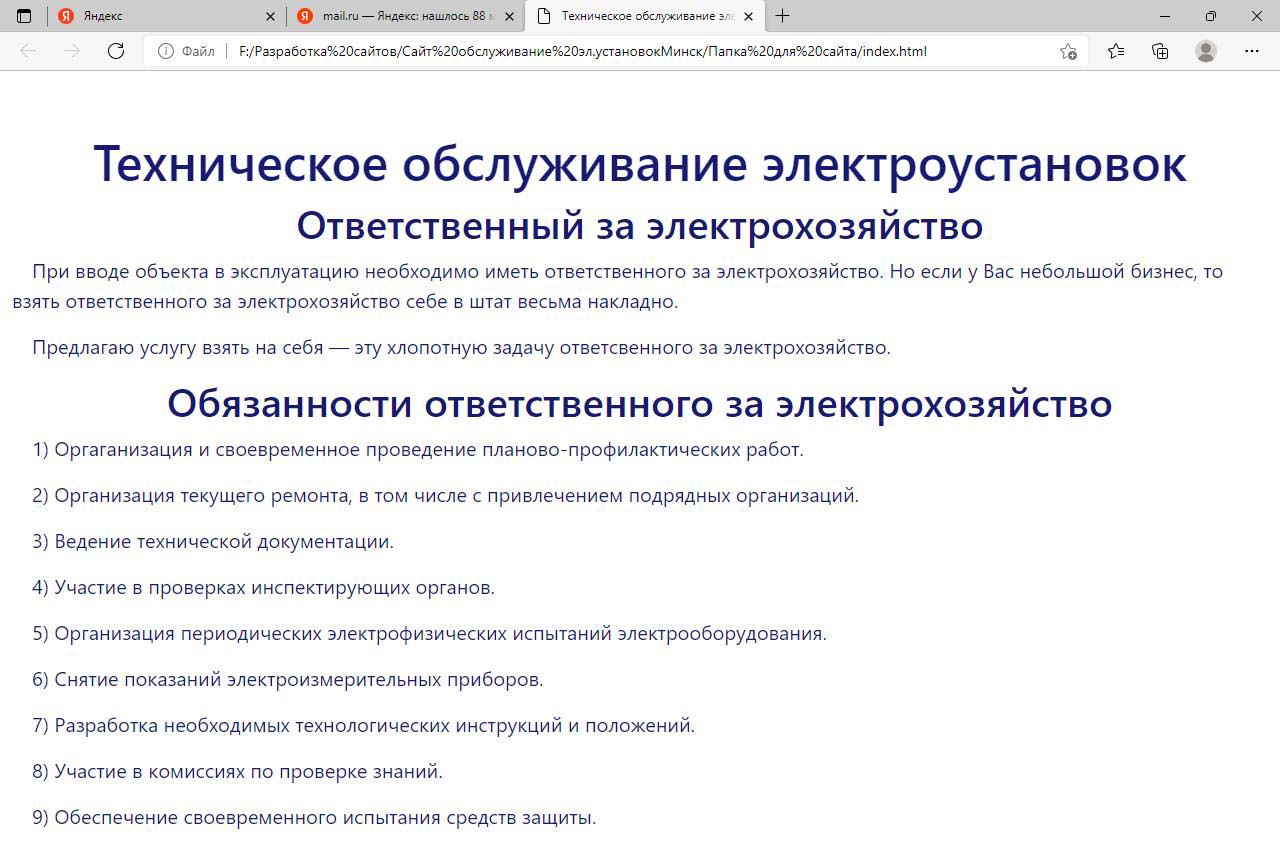Refresh the current page
The image size is (1280, 862).
(x=116, y=51)
